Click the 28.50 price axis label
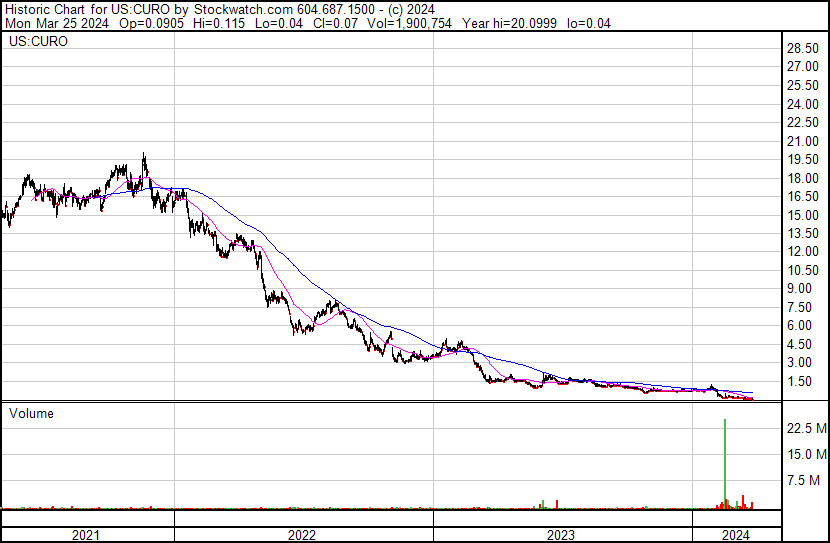 click(x=803, y=48)
